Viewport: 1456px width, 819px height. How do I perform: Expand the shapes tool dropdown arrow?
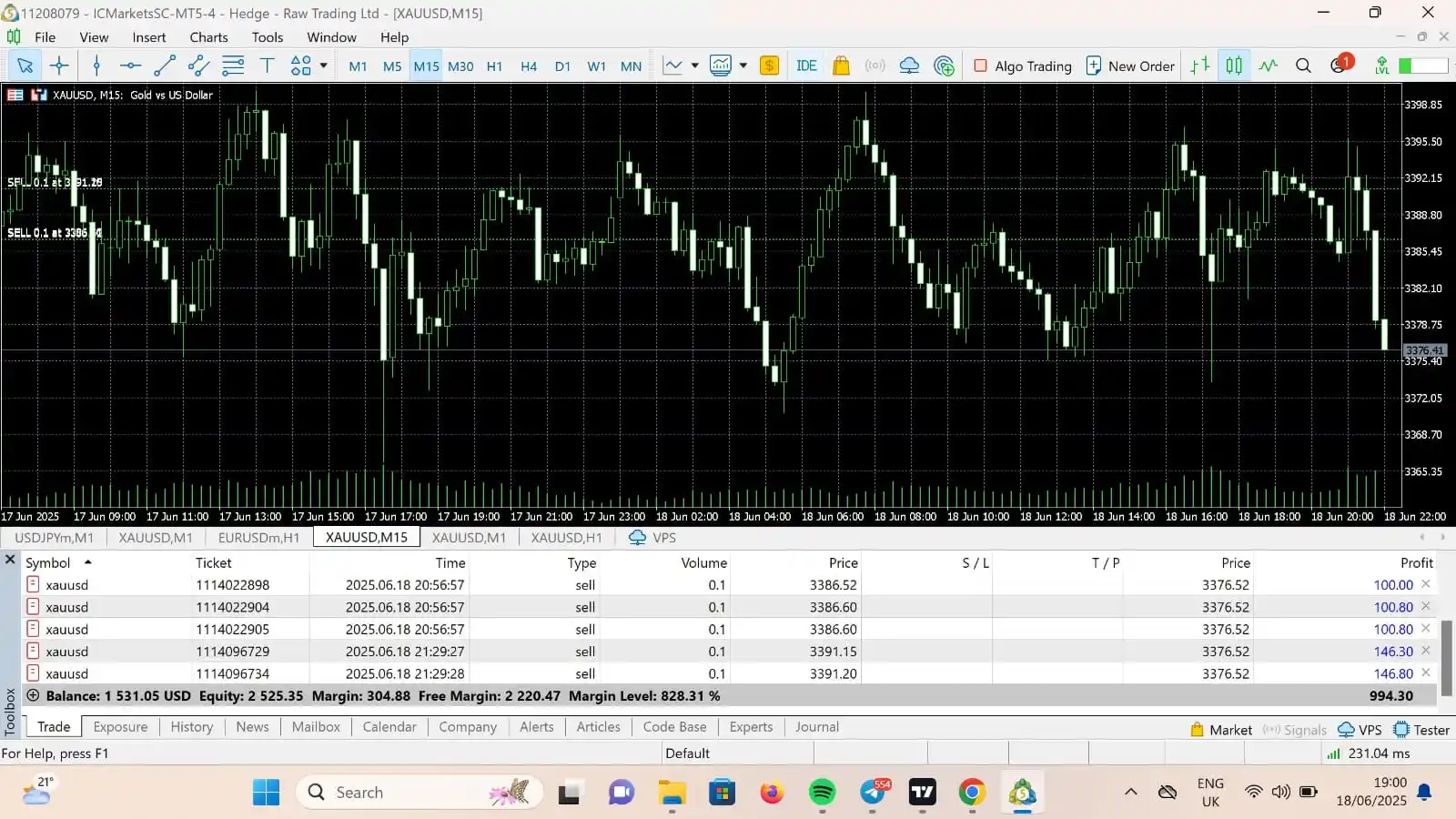tap(323, 66)
